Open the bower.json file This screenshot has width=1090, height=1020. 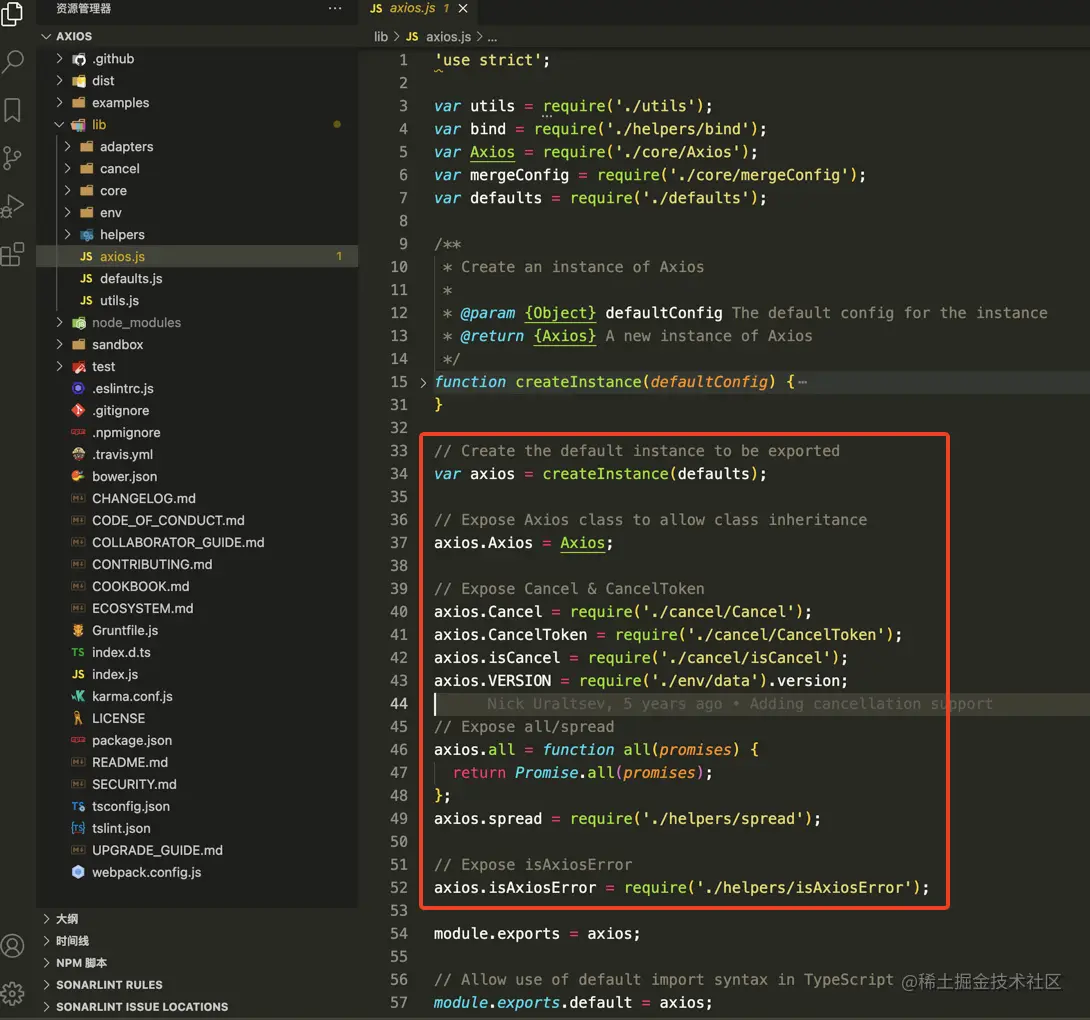[197, 476]
